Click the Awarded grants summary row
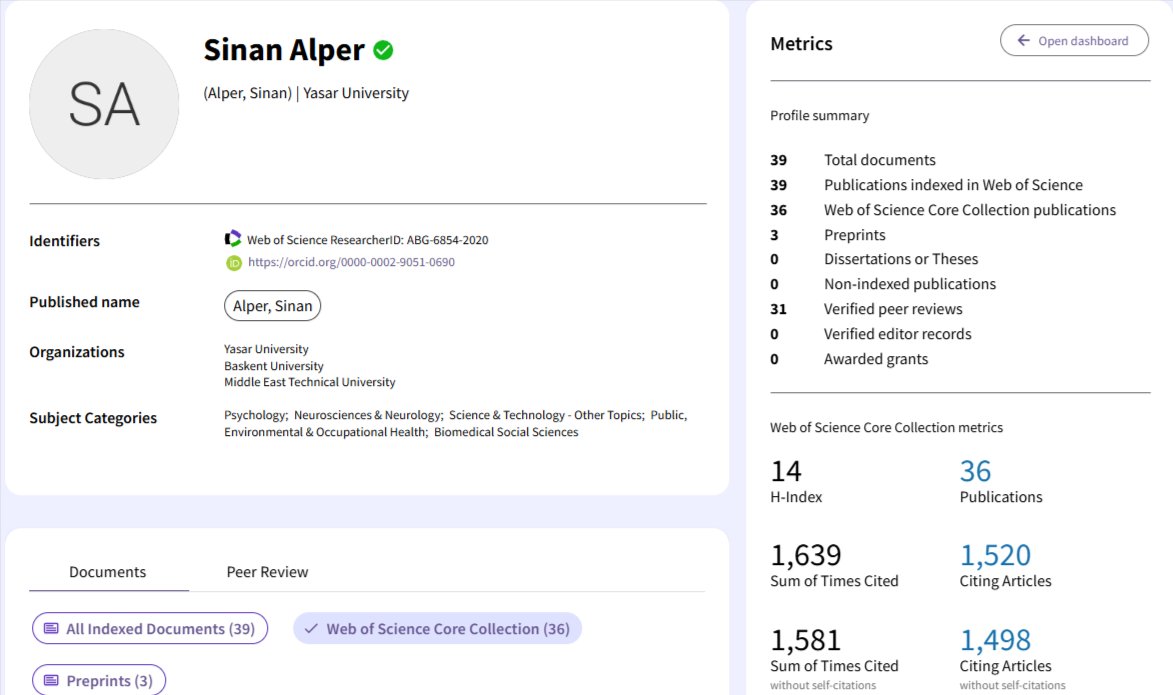Image resolution: width=1173 pixels, height=695 pixels. 849,359
